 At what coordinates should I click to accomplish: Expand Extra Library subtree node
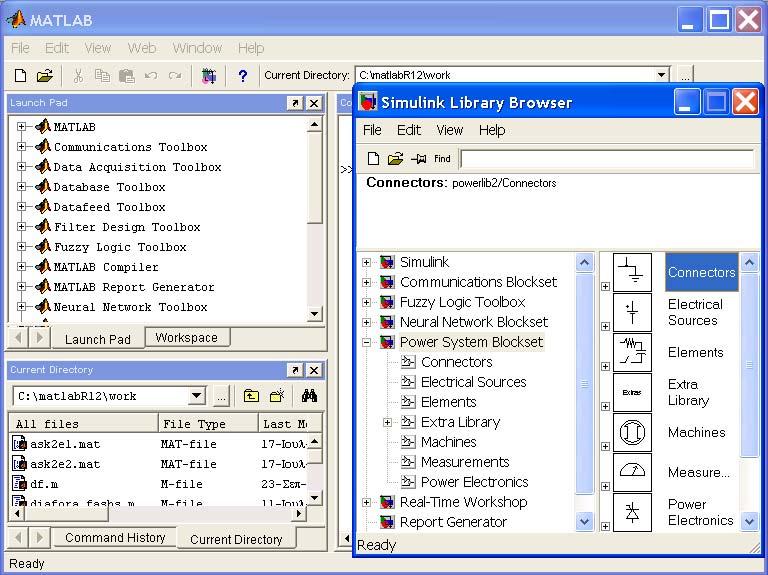pos(387,422)
